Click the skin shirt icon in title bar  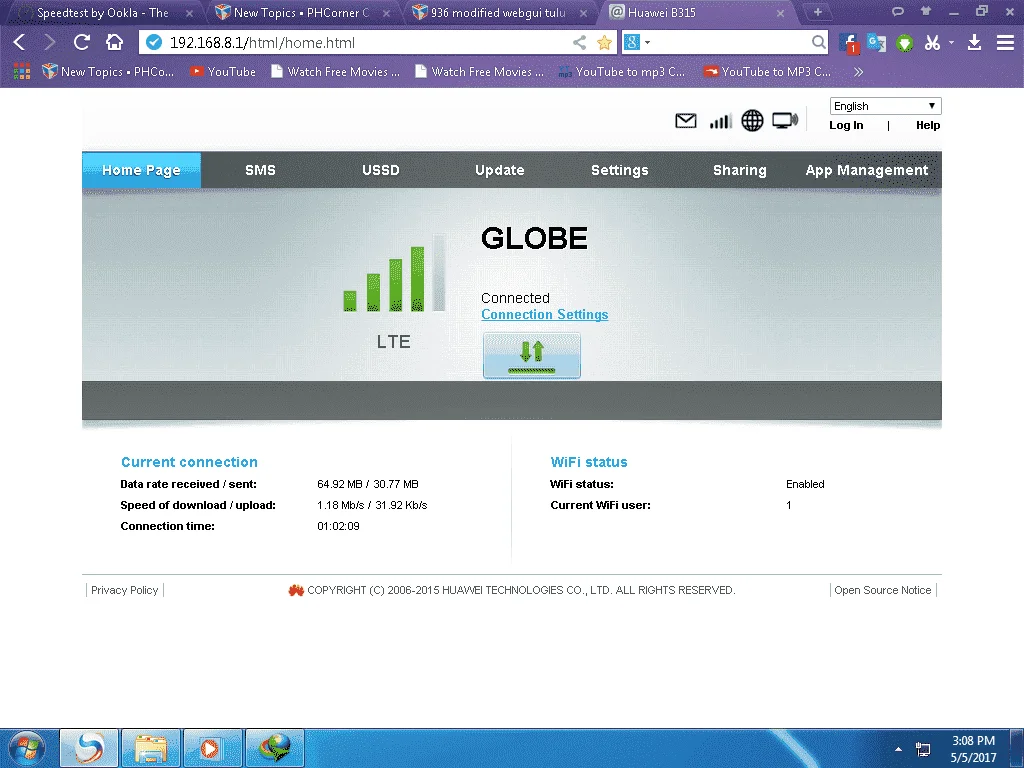coord(925,11)
